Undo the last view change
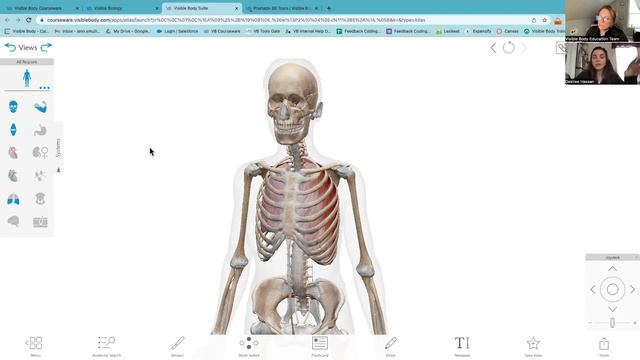The height and width of the screenshot is (360, 640). [10, 47]
